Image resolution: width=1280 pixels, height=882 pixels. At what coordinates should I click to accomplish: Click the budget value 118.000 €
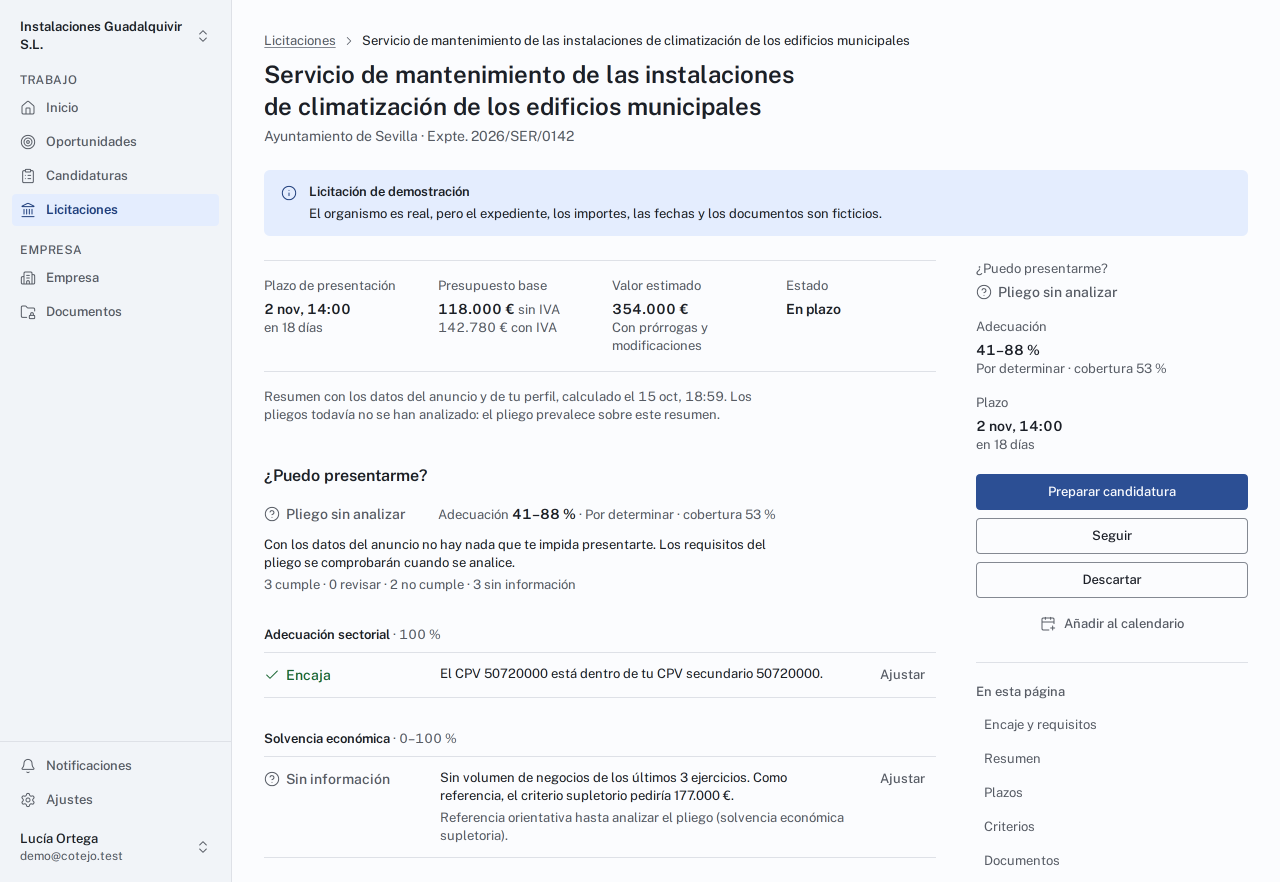(x=476, y=310)
